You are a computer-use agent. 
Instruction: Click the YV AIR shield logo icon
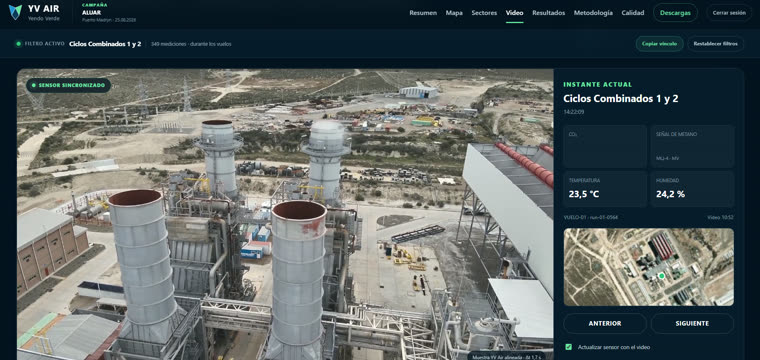click(16, 12)
